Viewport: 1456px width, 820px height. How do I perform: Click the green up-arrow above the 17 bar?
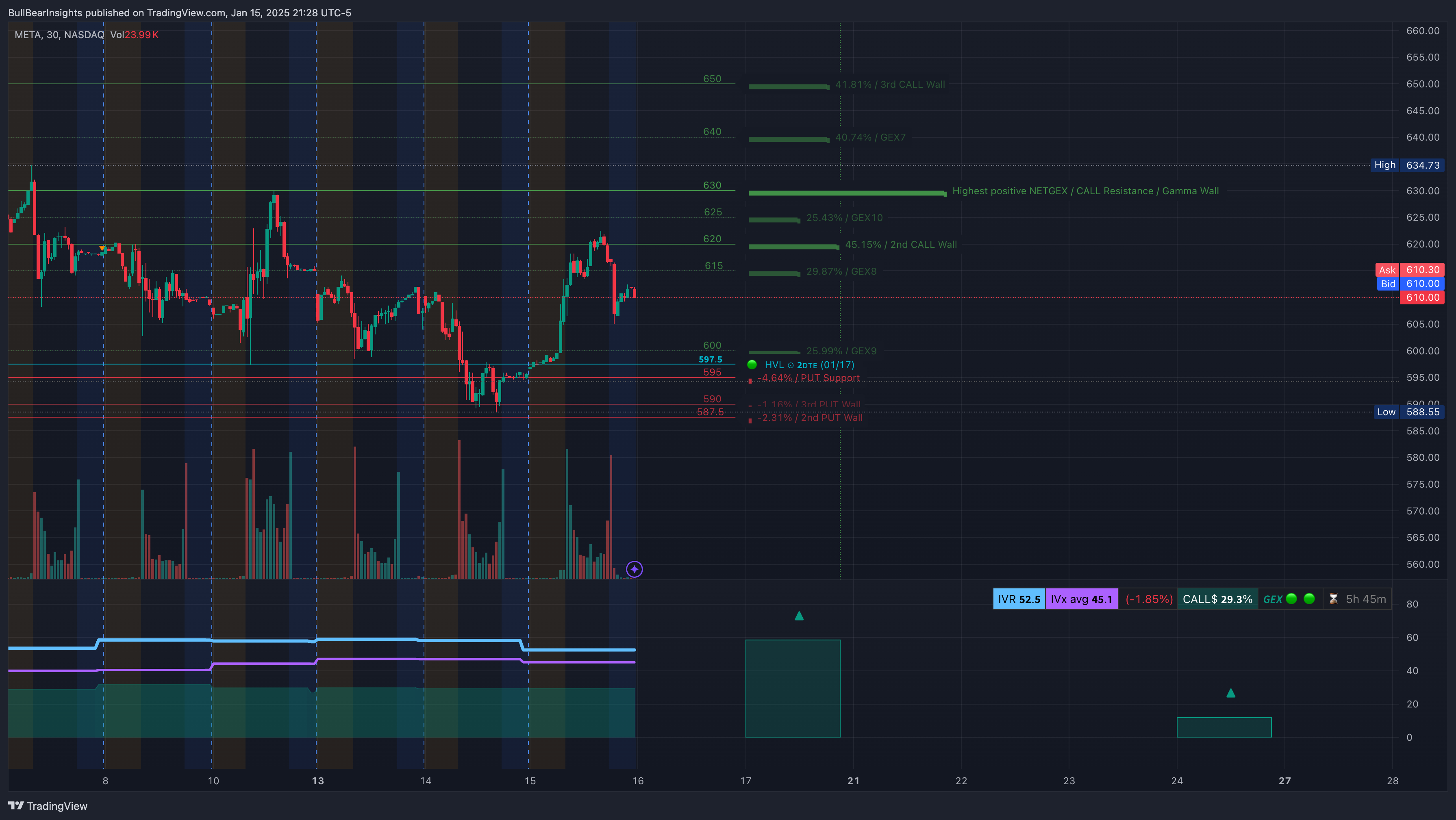pos(799,616)
